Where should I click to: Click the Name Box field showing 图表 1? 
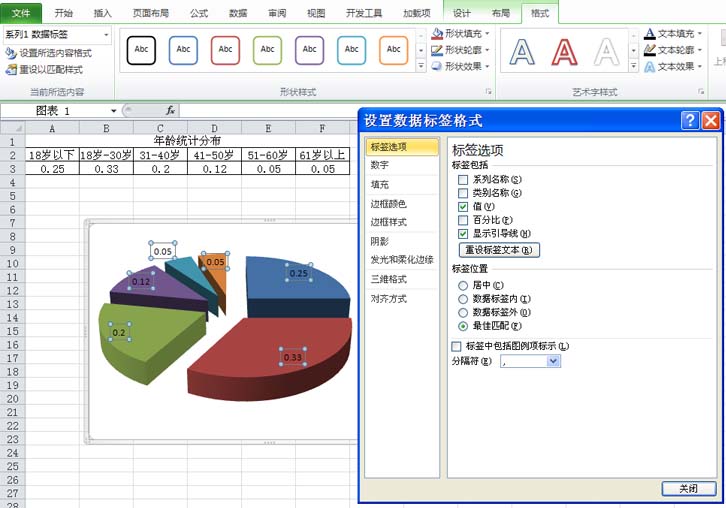pos(55,111)
